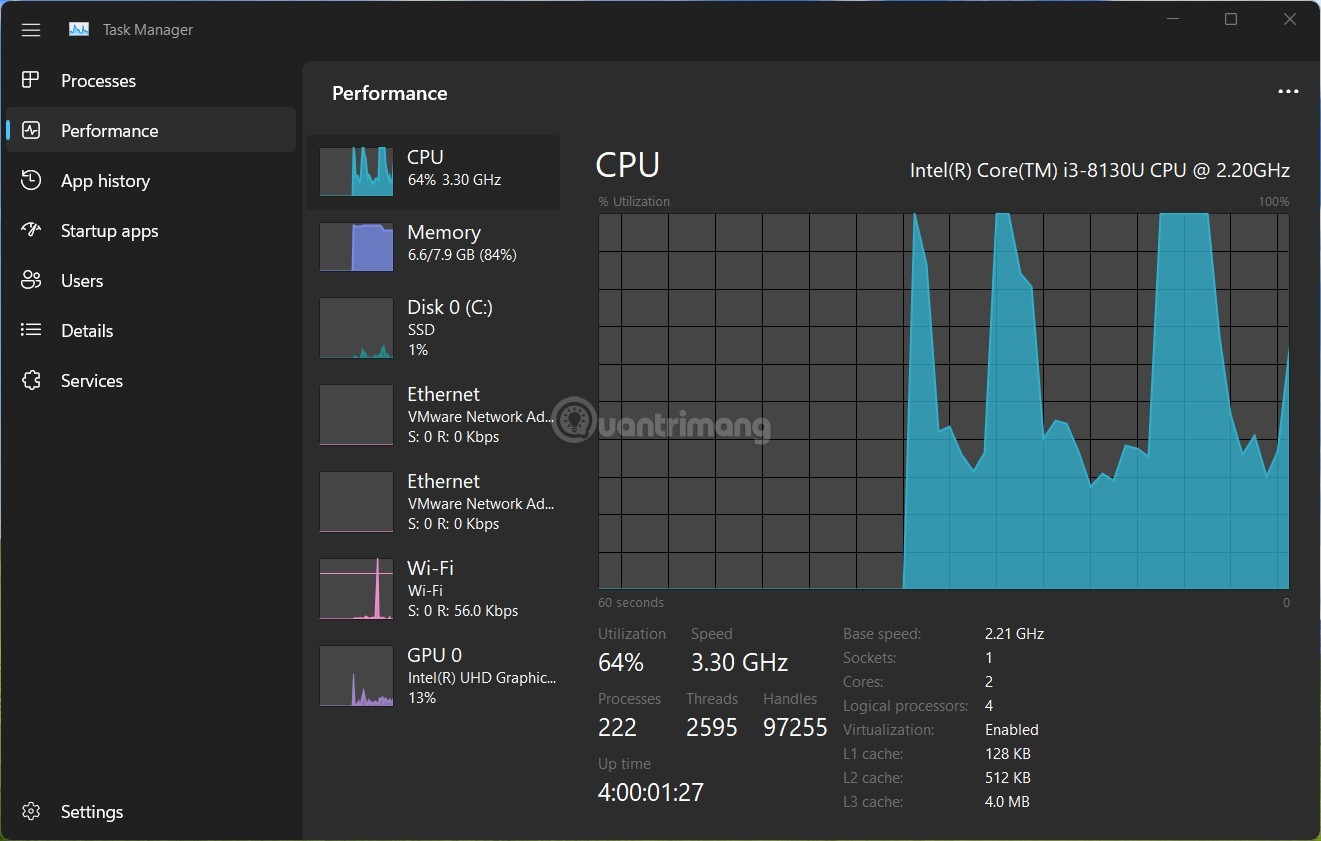Open the GPU 0 performance view
The width and height of the screenshot is (1321, 841).
coord(433,676)
